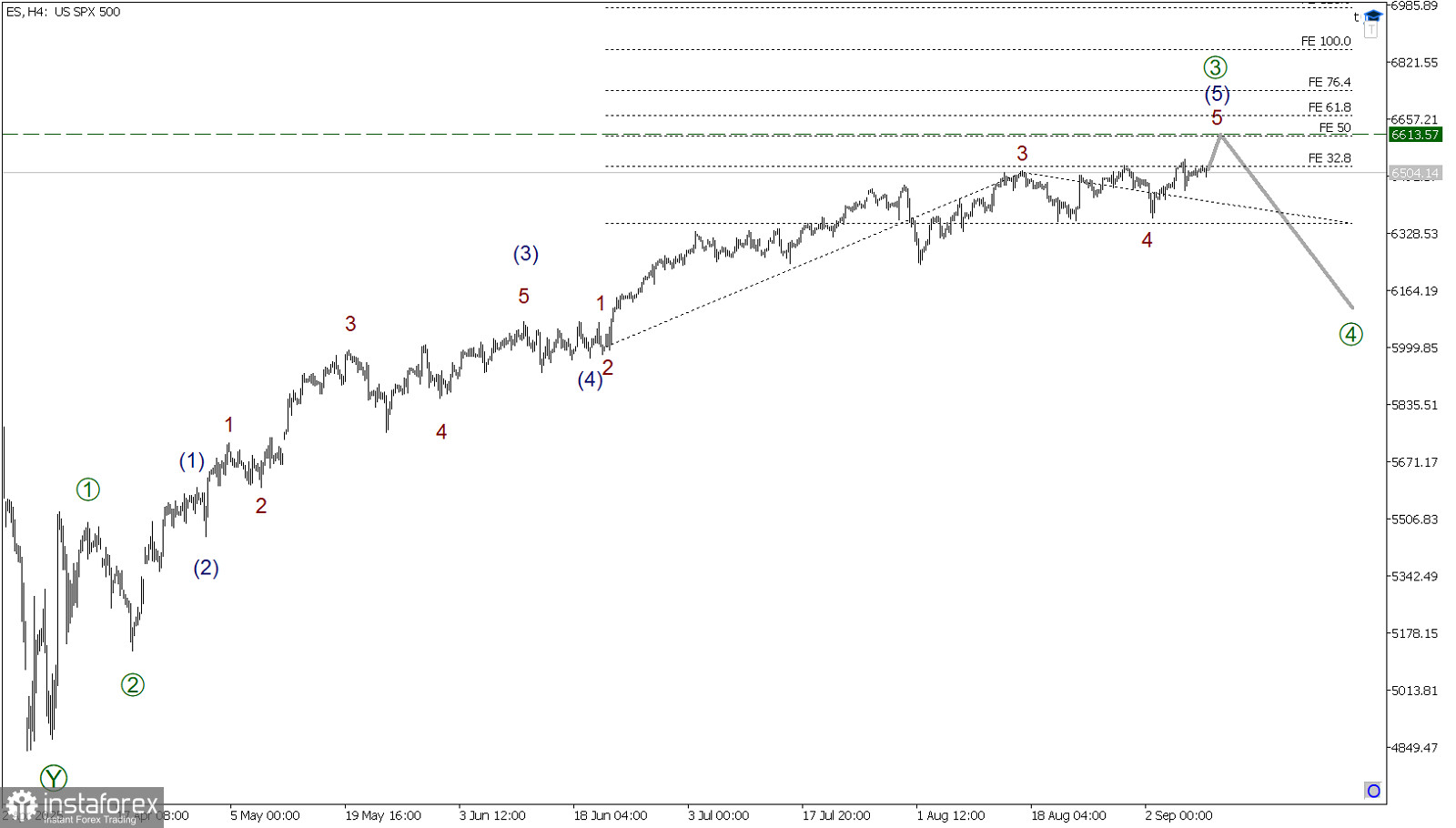Viewport: 1456px width, 828px height.
Task: Click the green circled 2 wave label
Action: pyautogui.click(x=133, y=685)
